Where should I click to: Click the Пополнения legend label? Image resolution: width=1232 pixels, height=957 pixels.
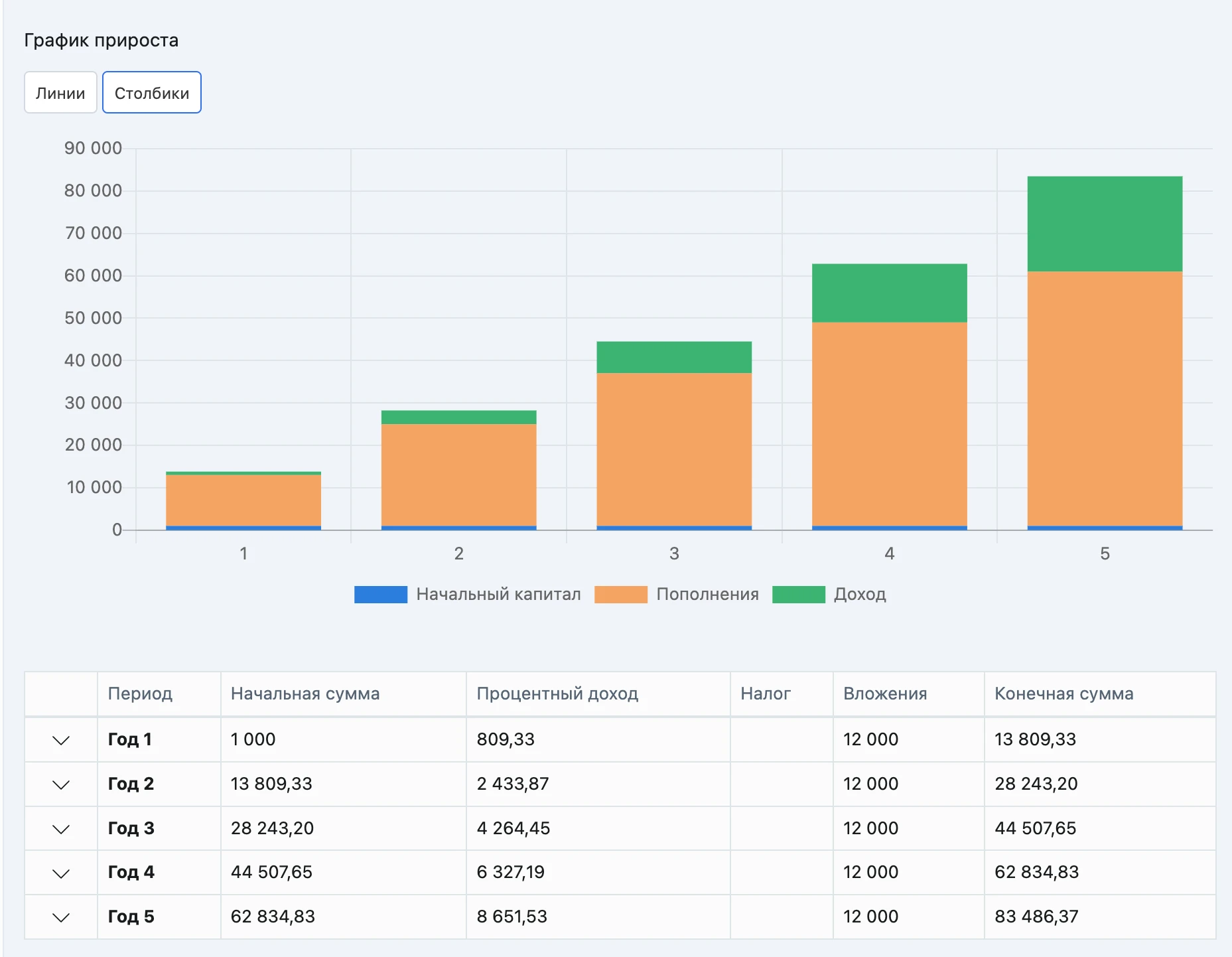coord(707,594)
